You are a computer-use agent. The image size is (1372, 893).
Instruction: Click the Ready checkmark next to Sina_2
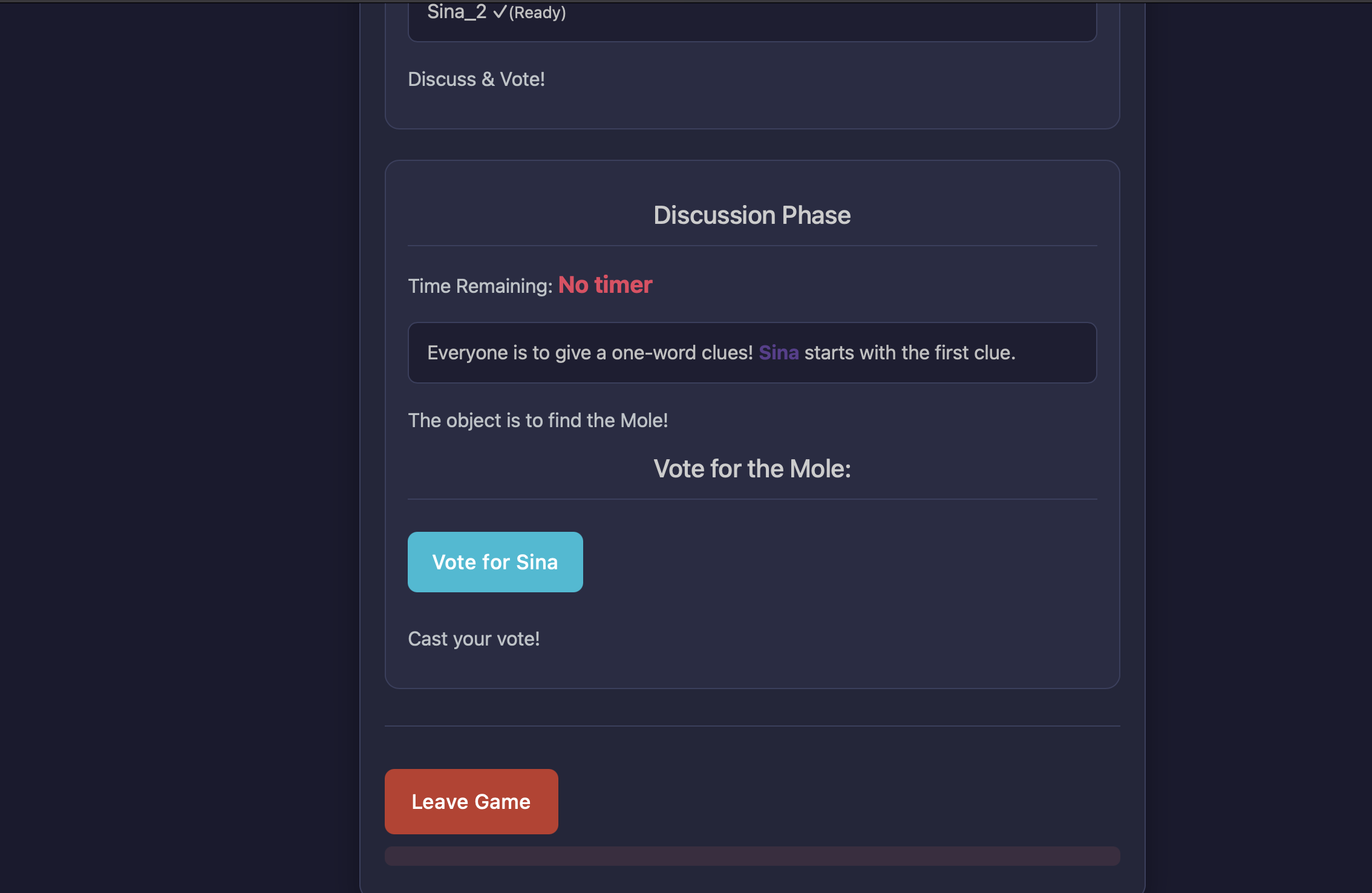click(500, 12)
